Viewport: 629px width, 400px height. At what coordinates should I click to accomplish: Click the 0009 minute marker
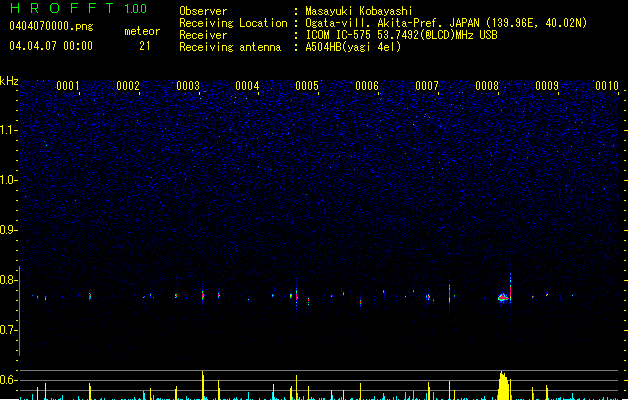(547, 86)
